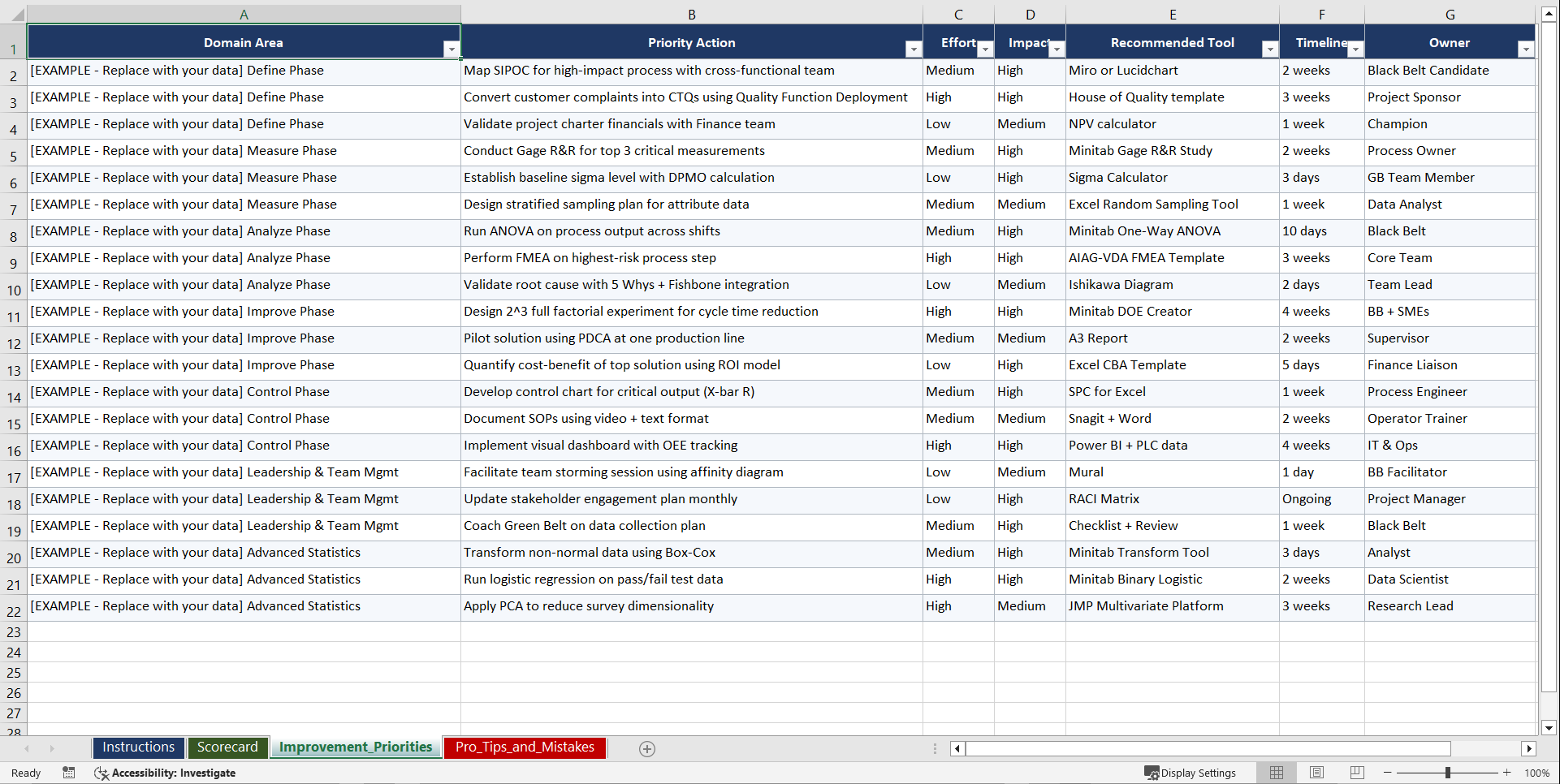Open Page Break Preview via status bar icon
The width and height of the screenshot is (1560, 784).
pyautogui.click(x=1356, y=773)
